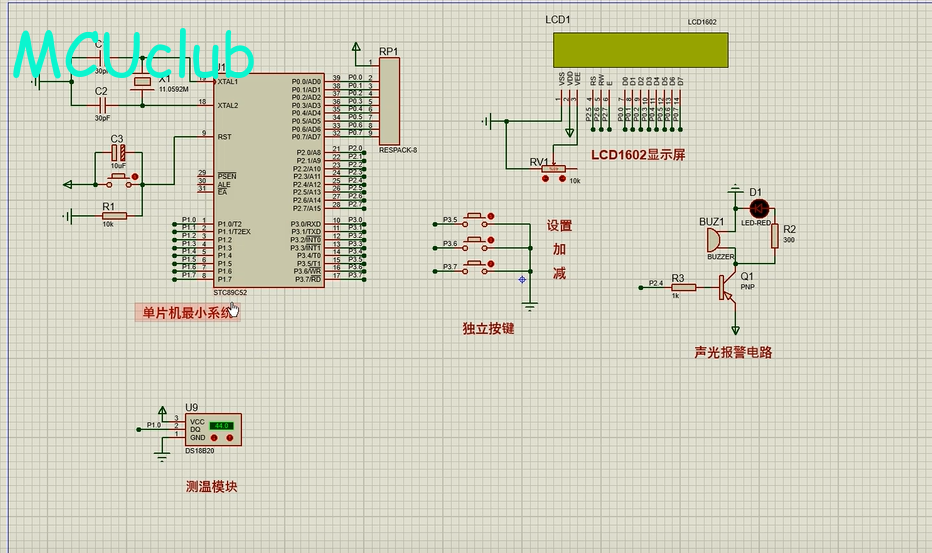The height and width of the screenshot is (553, 932).
Task: Click the P1.0/T2 pin label on U1
Action: [x=229, y=224]
